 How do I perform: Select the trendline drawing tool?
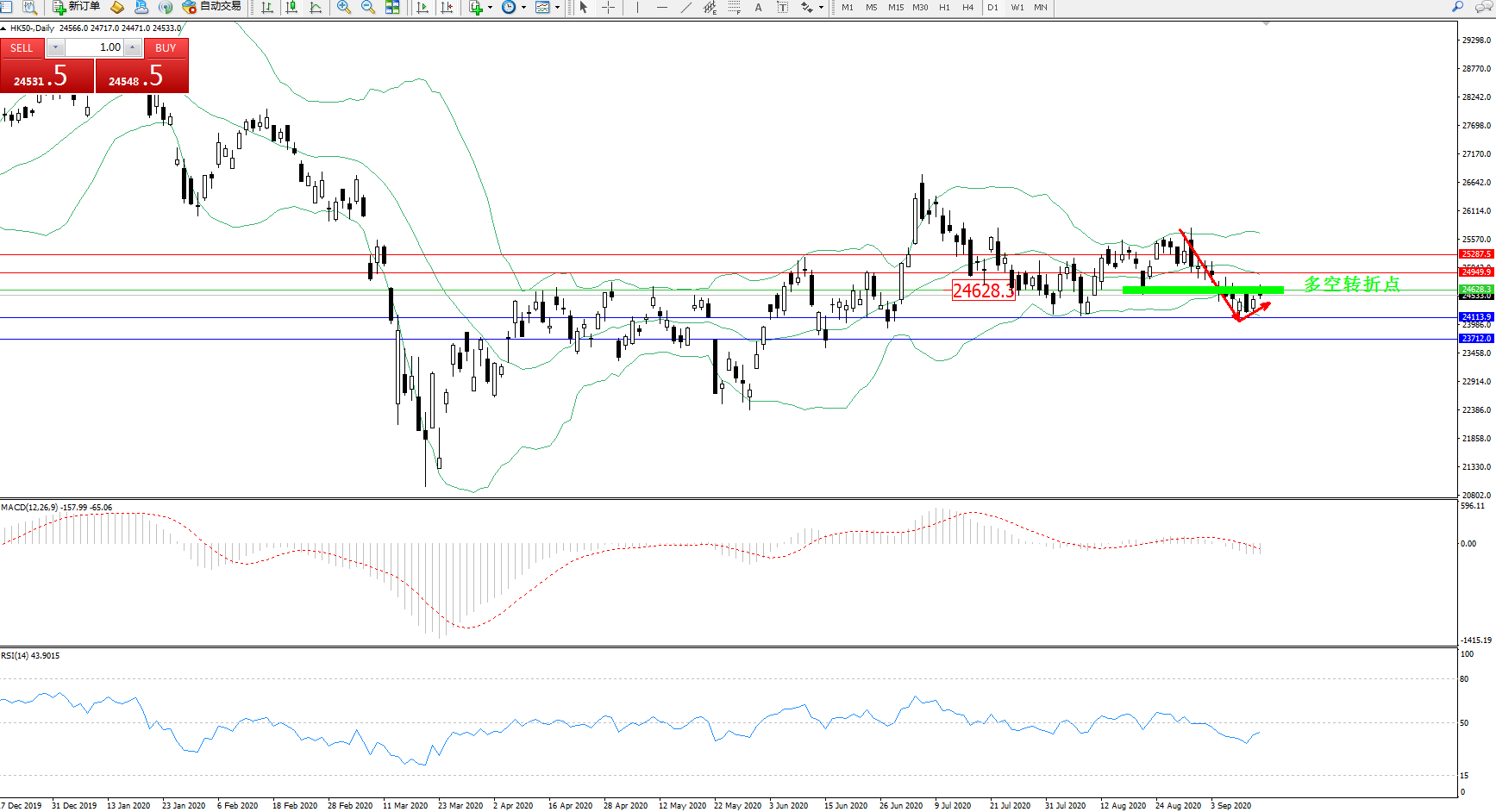coord(685,7)
